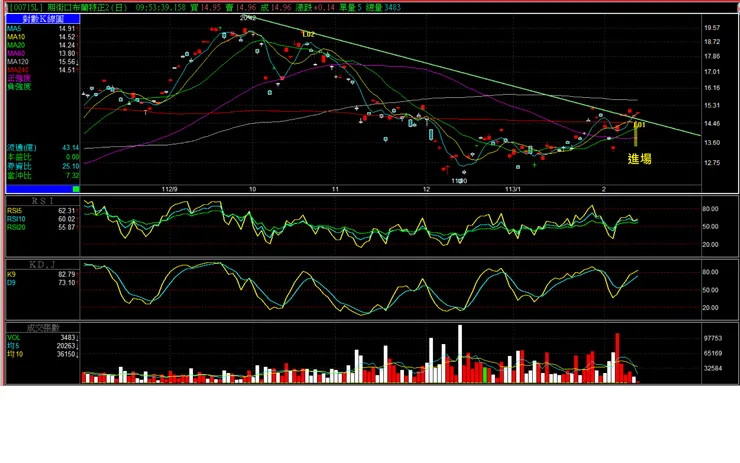Click the RSI5 value 62.31
The width and height of the screenshot is (740, 463).
point(67,211)
